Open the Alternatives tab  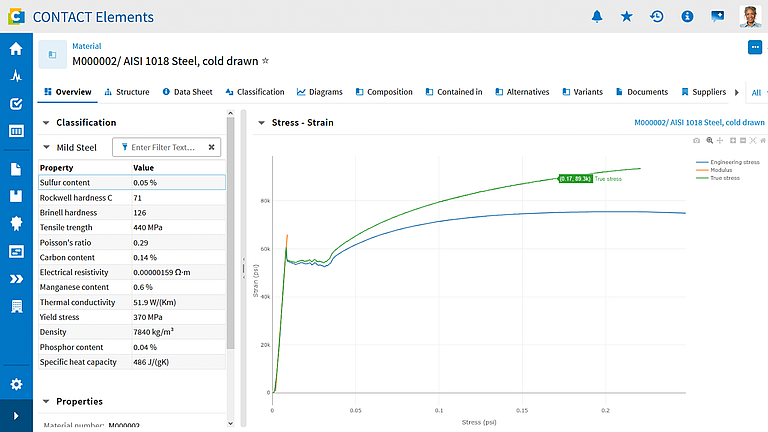point(522,92)
